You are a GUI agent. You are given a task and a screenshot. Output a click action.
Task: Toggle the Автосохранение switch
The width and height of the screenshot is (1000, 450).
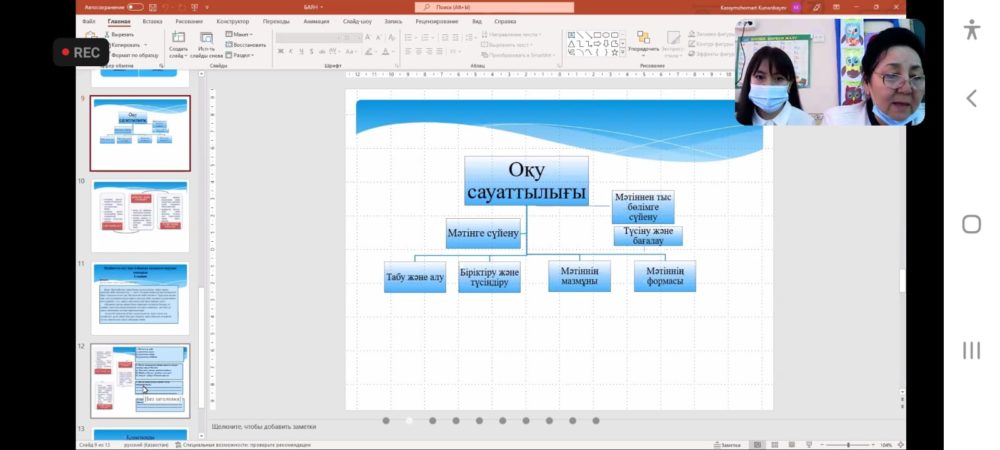point(135,7)
